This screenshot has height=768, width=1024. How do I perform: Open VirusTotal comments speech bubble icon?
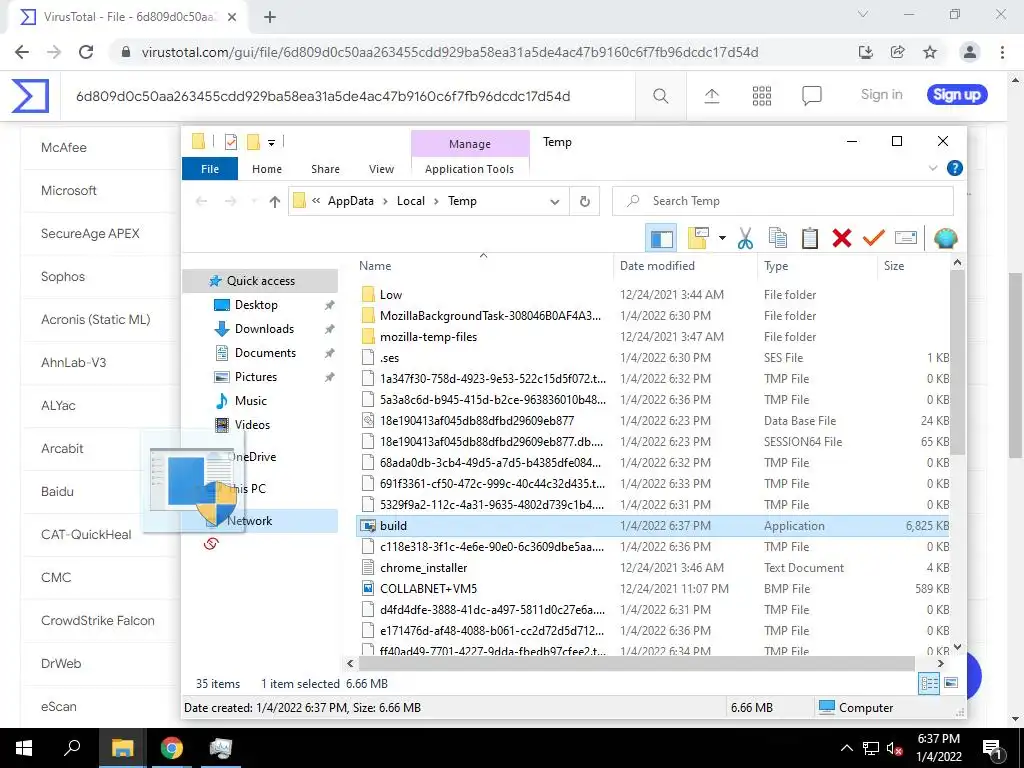pos(811,96)
